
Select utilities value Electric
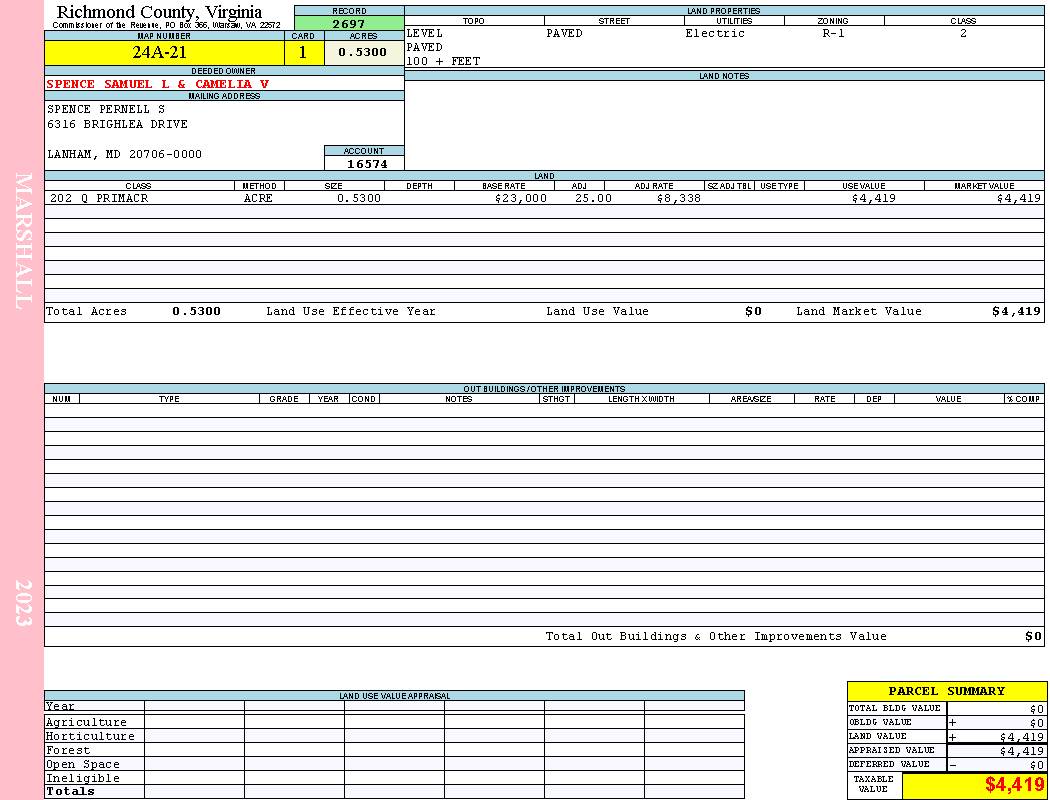tap(715, 33)
